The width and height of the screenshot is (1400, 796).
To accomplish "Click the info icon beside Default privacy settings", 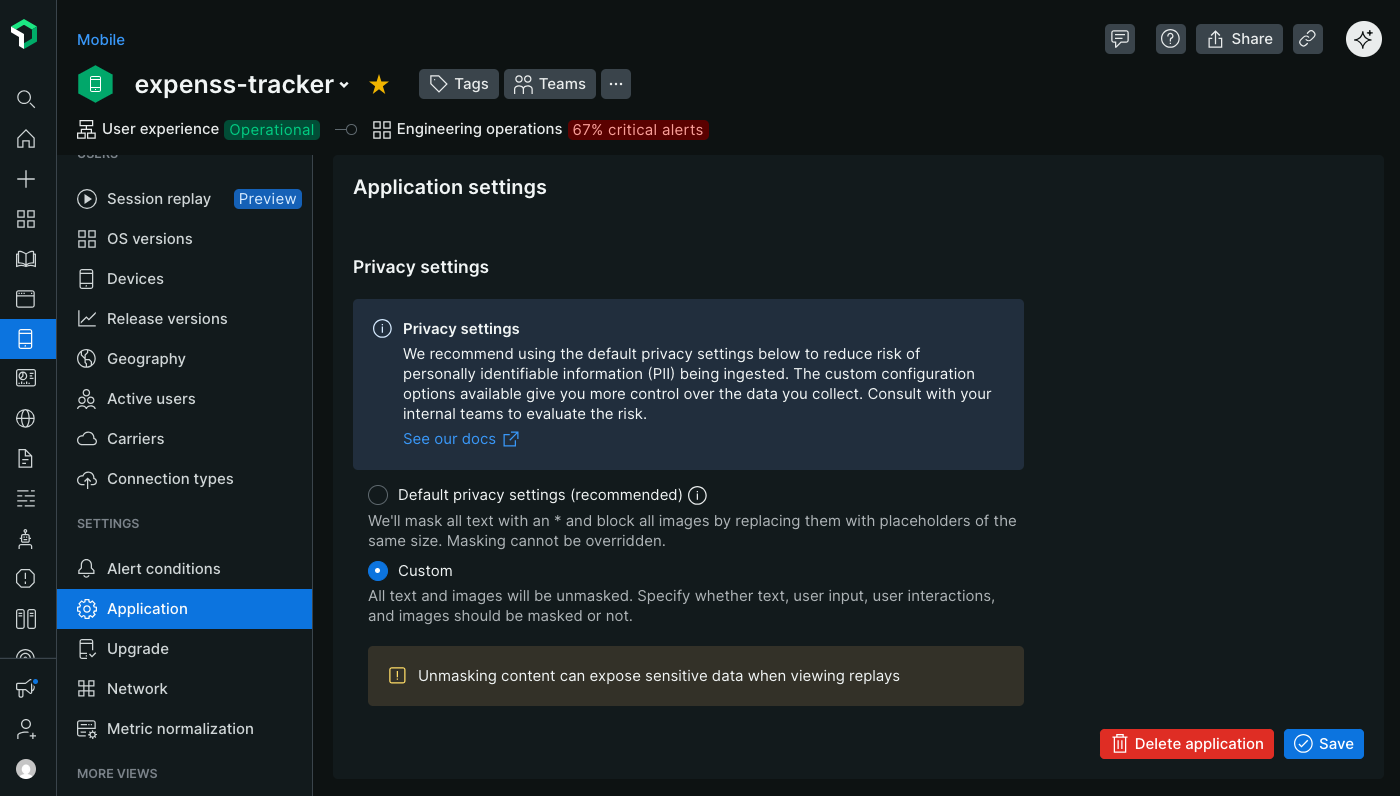I will pyautogui.click(x=698, y=495).
